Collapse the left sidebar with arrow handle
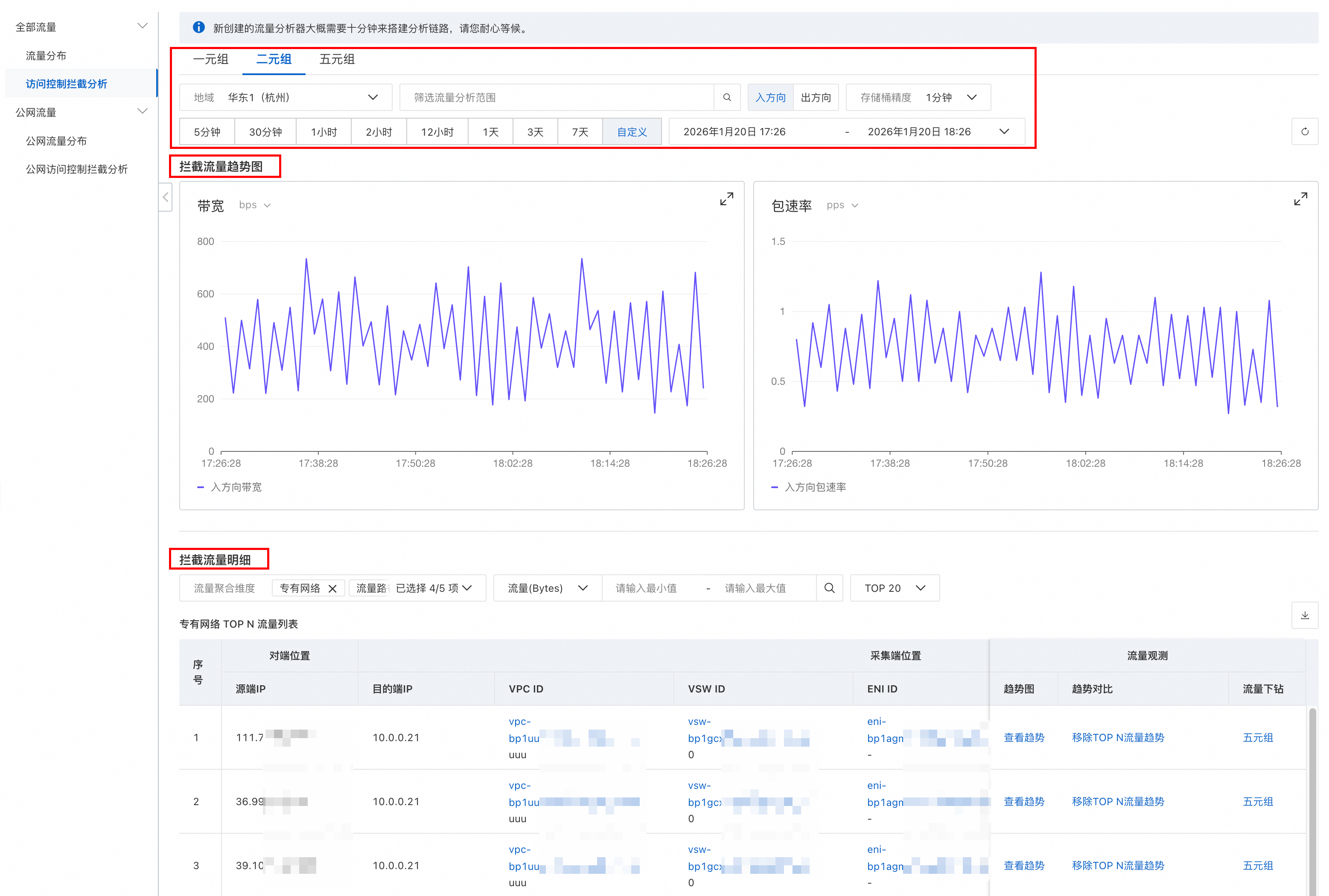Image resolution: width=1329 pixels, height=896 pixels. (x=165, y=197)
